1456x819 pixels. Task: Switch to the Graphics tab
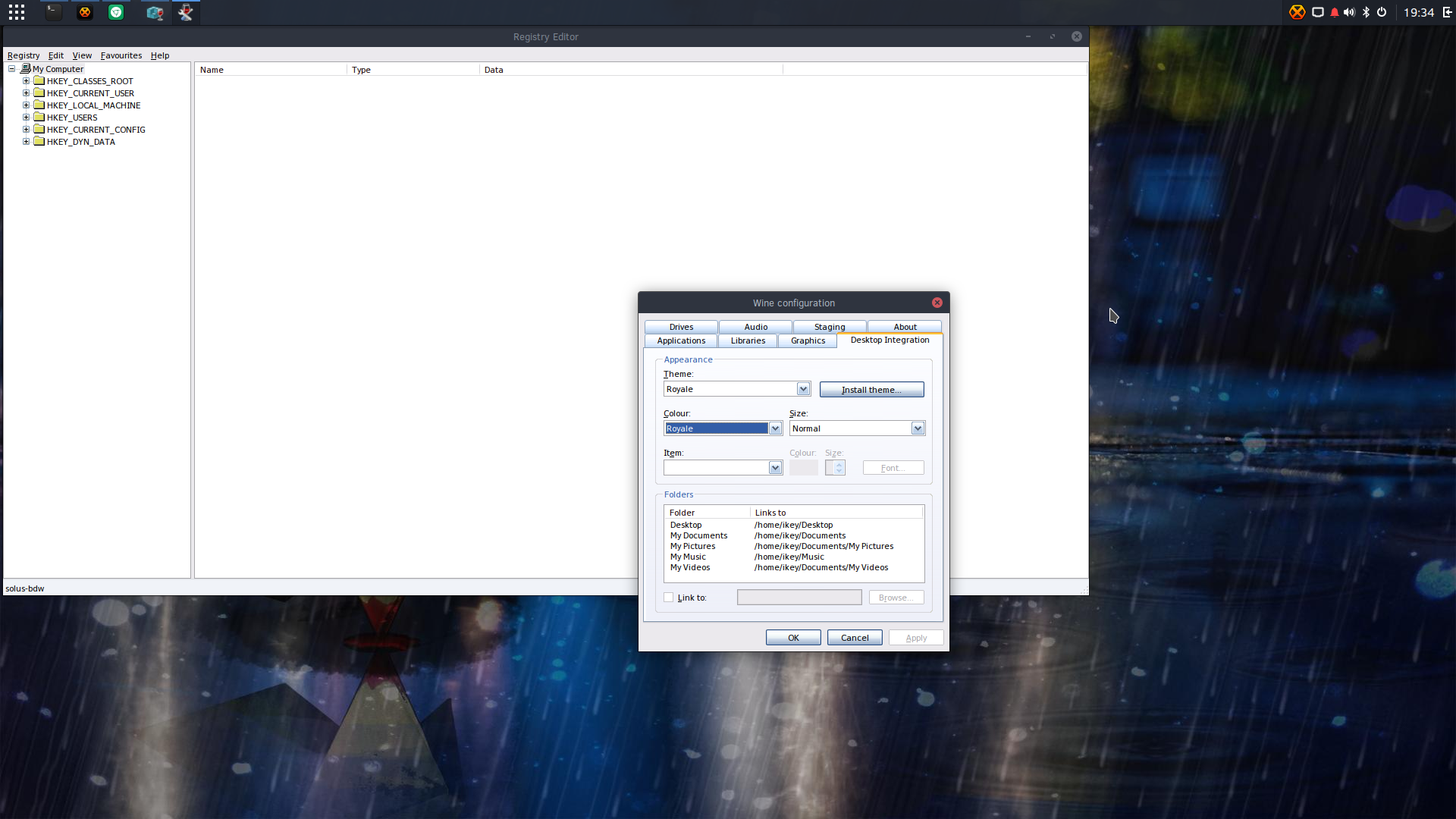point(808,340)
